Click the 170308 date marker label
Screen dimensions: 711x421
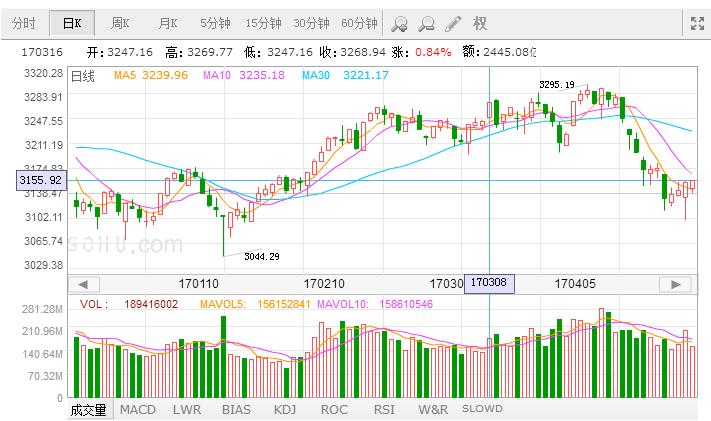(489, 284)
